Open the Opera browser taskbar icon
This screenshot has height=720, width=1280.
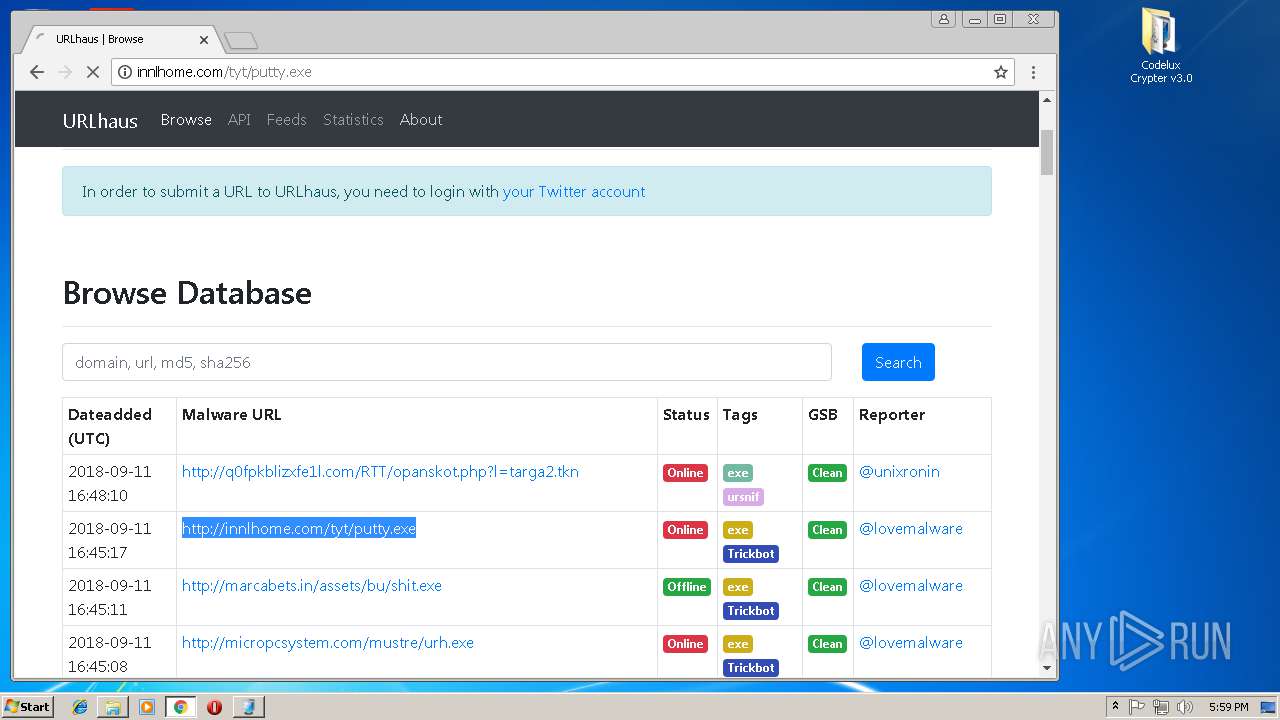[x=214, y=707]
